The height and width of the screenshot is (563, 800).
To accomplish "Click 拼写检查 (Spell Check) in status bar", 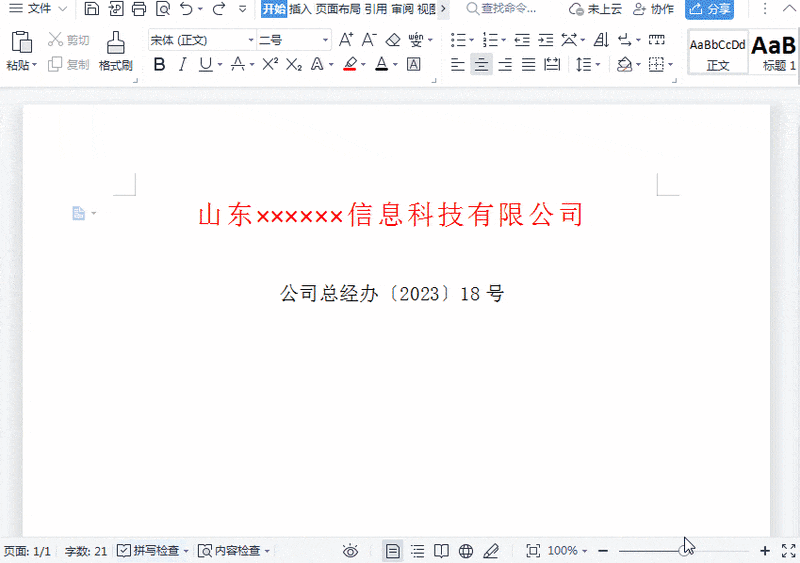I will [153, 551].
